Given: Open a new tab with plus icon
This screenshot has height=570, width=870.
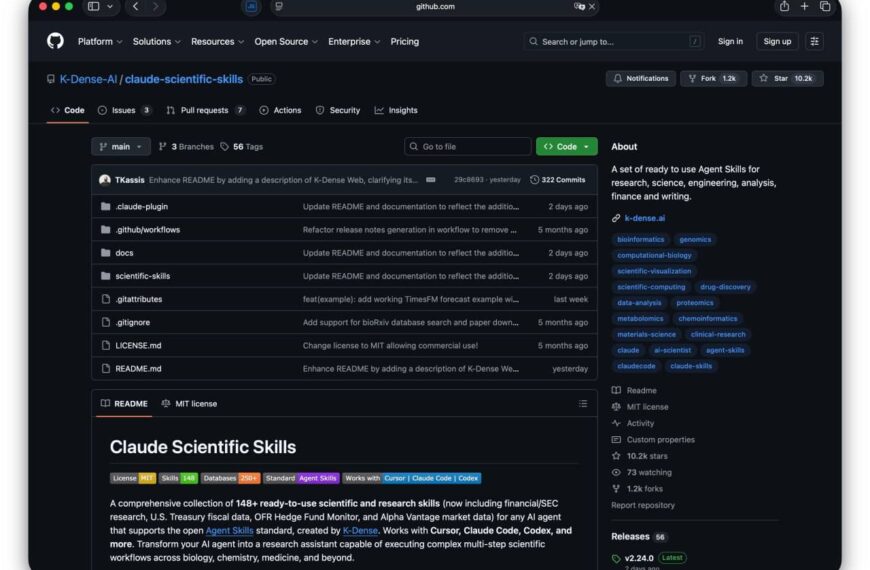Looking at the screenshot, I should click(805, 7).
